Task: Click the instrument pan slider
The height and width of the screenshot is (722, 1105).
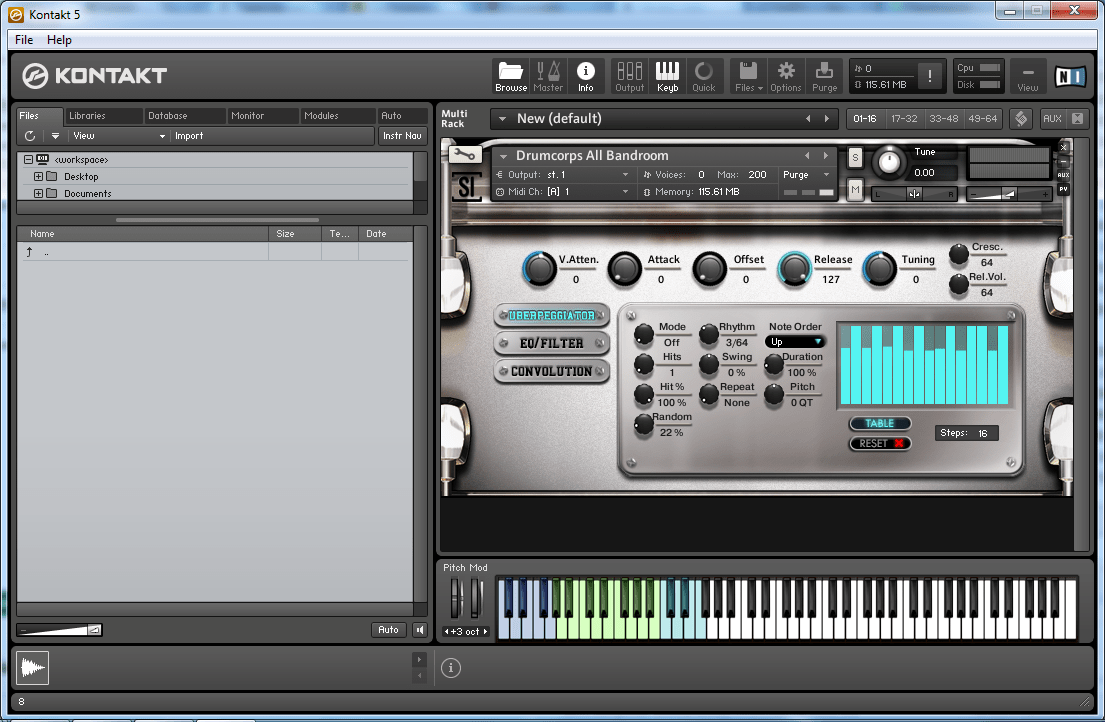Action: (x=914, y=194)
